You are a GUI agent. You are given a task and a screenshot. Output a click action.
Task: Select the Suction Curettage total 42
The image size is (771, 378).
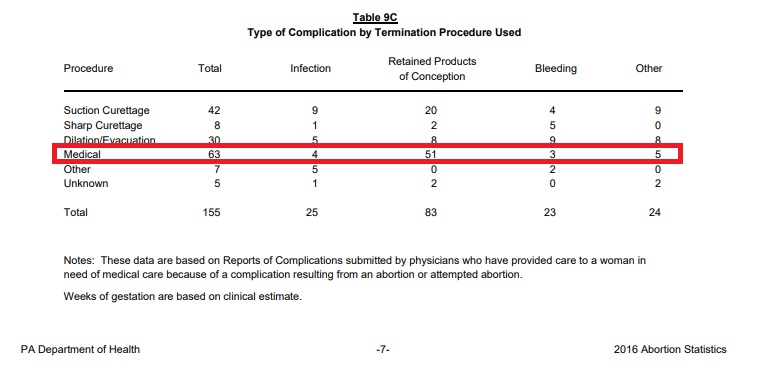click(x=214, y=111)
